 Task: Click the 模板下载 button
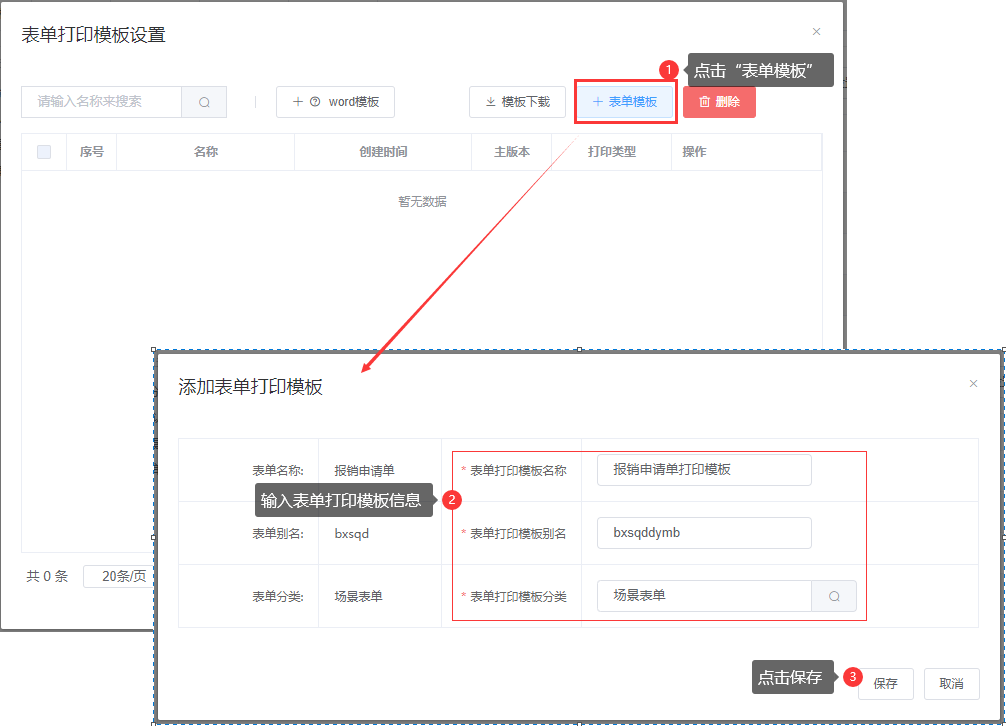pyautogui.click(x=517, y=102)
